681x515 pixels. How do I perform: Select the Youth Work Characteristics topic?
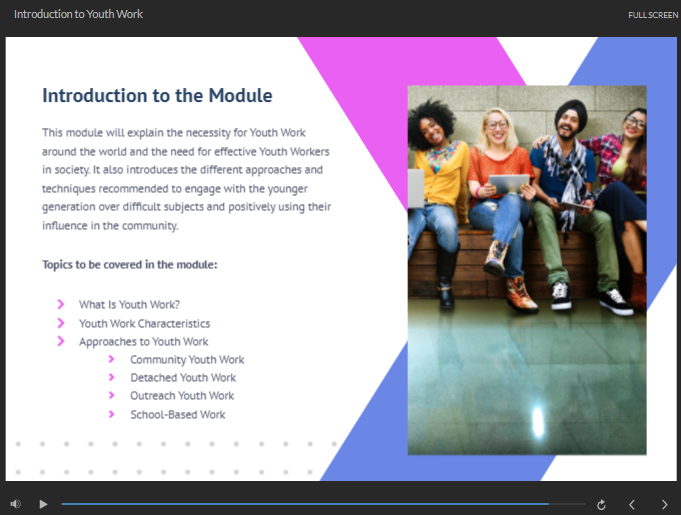tap(144, 324)
